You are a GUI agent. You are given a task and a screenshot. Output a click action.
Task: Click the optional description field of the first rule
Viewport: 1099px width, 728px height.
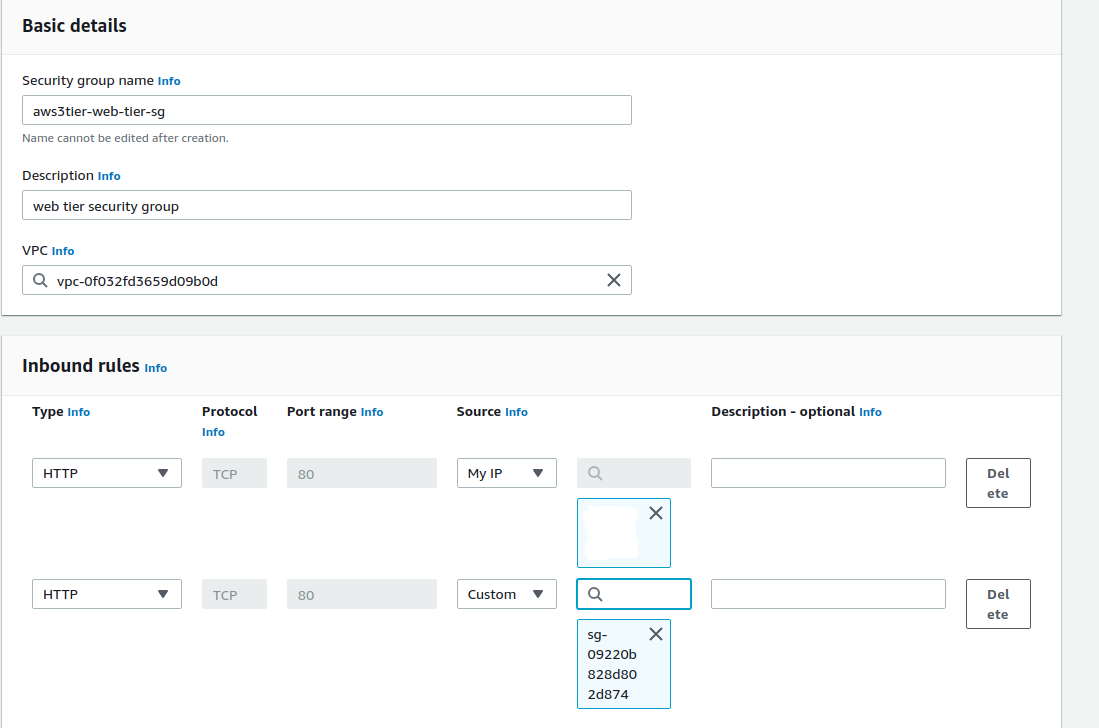click(x=828, y=472)
